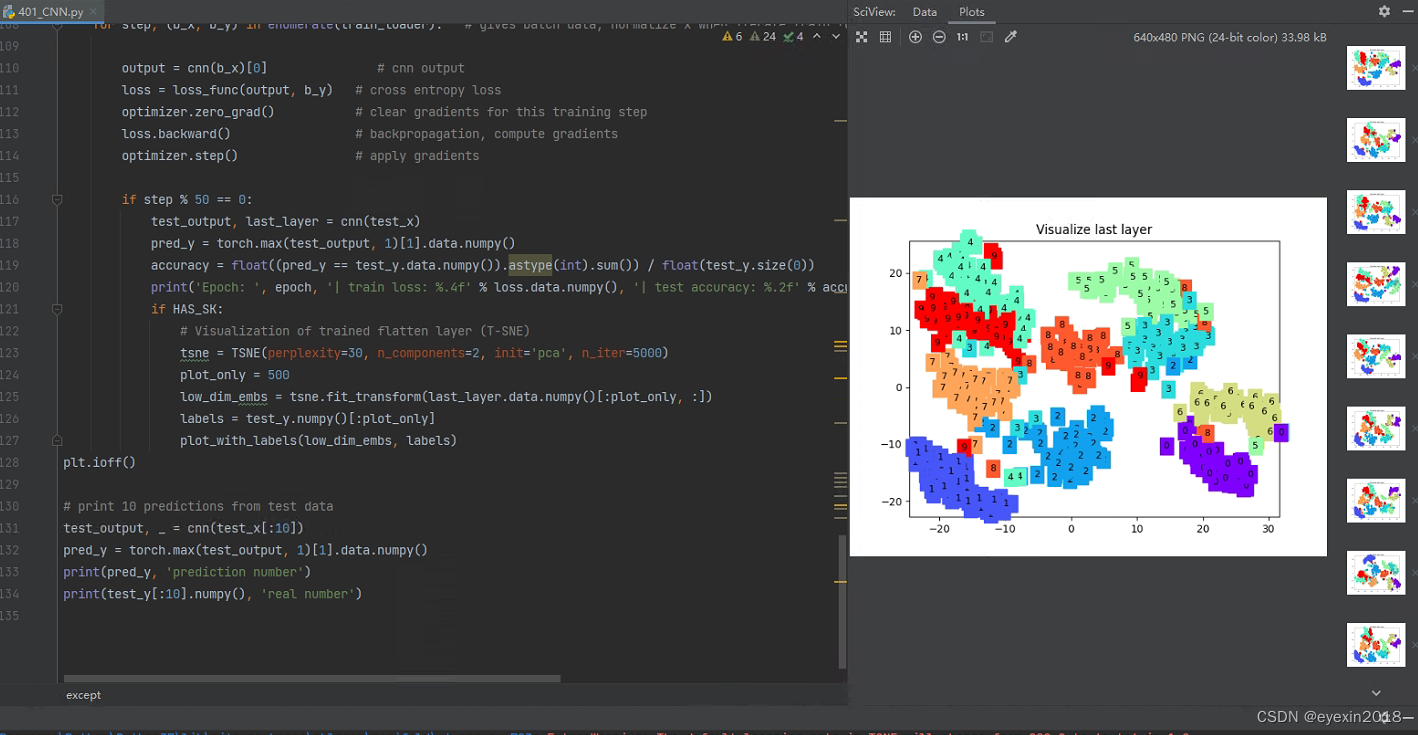The width and height of the screenshot is (1418, 735).
Task: Click 'loss.backward()' in the code
Action: (x=176, y=134)
